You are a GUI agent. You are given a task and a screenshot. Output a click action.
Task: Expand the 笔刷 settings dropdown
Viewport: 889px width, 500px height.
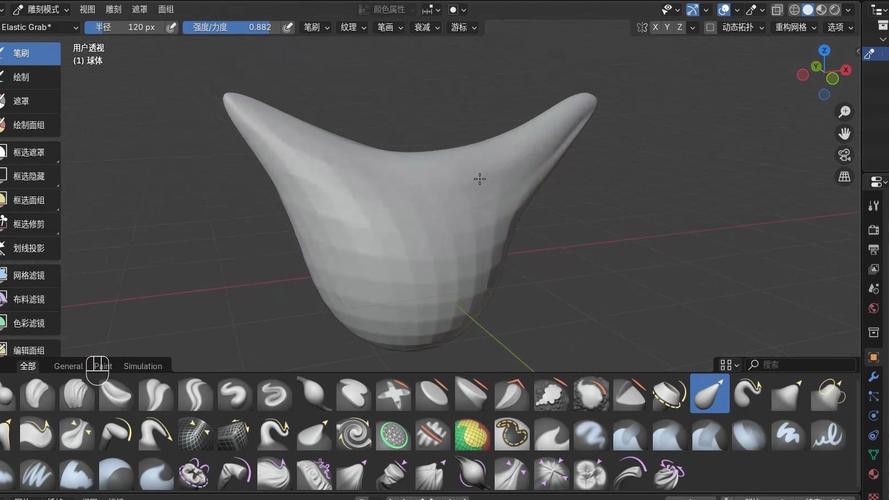click(316, 27)
